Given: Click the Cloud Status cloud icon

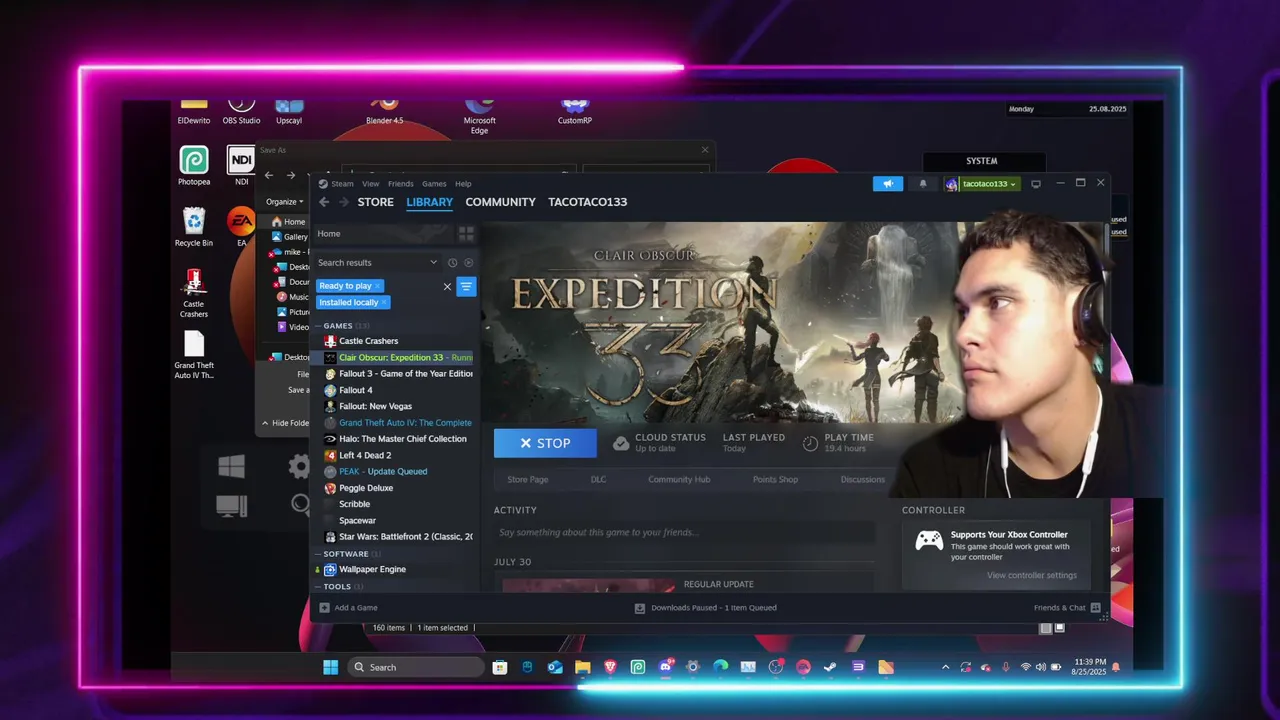Looking at the screenshot, I should 621,442.
